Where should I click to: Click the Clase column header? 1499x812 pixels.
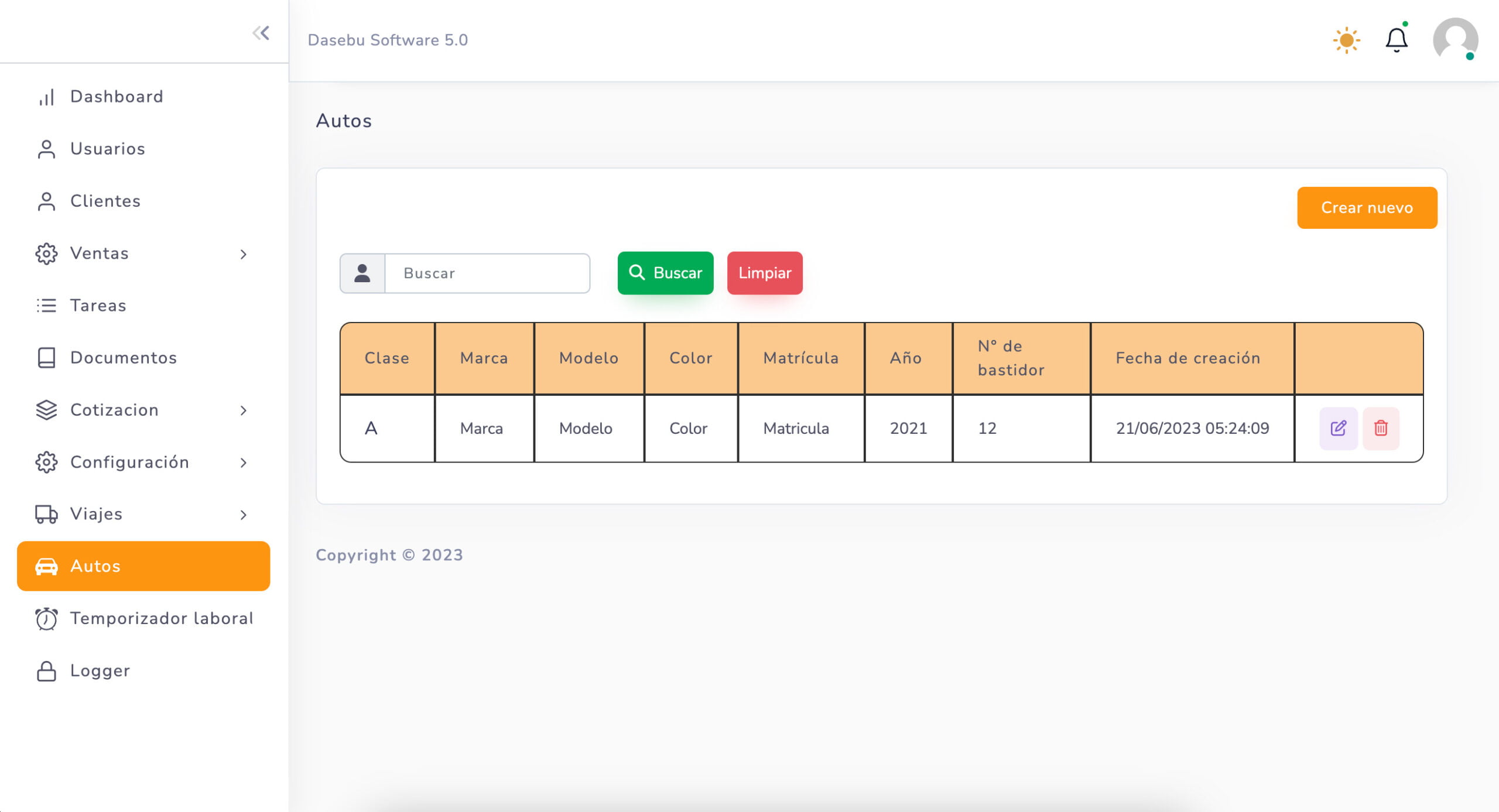387,358
